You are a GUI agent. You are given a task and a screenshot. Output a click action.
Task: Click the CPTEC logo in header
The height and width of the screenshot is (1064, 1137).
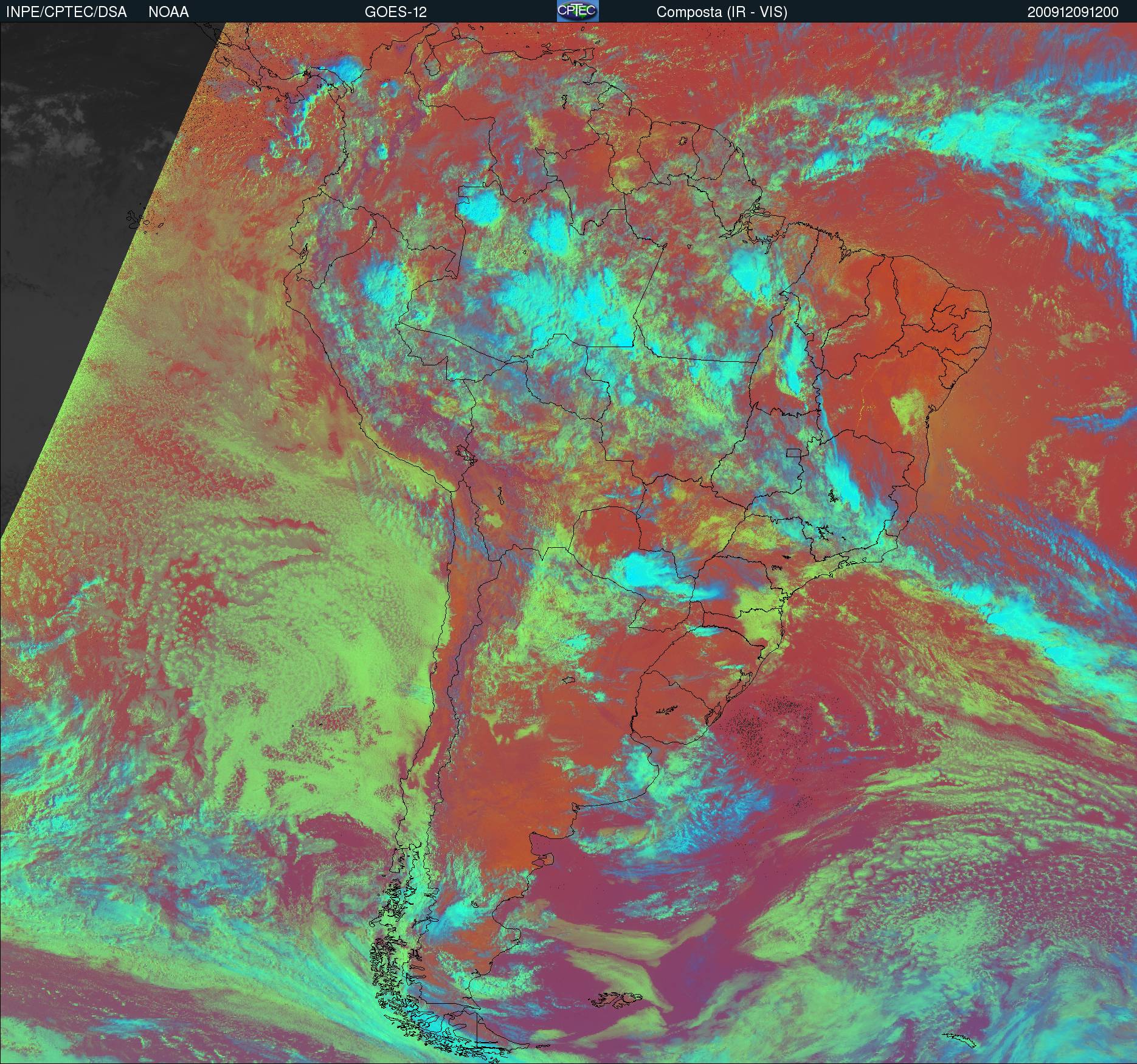pos(578,11)
